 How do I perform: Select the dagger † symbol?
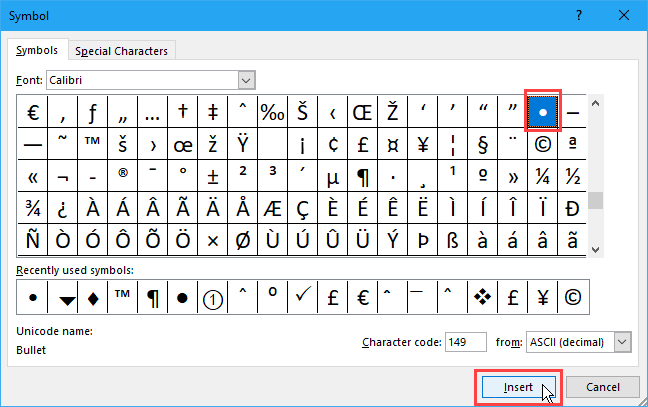coord(183,112)
